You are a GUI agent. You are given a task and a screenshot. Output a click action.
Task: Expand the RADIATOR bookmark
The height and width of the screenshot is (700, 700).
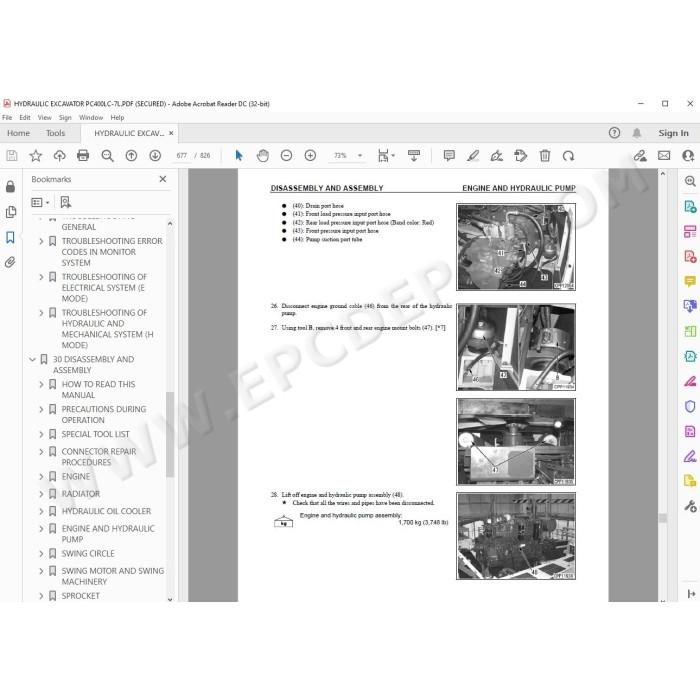(x=41, y=494)
